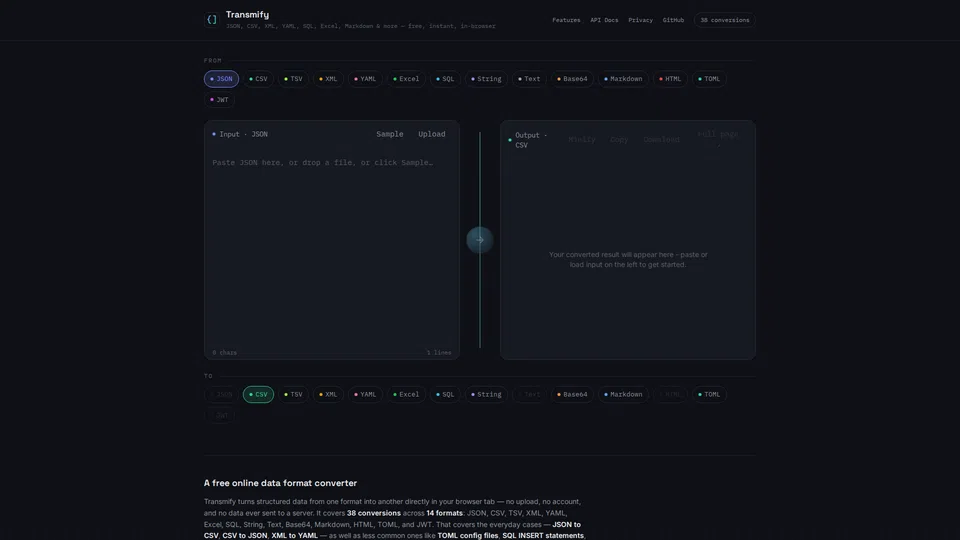Open the Features nav link
The width and height of the screenshot is (960, 540).
566,20
